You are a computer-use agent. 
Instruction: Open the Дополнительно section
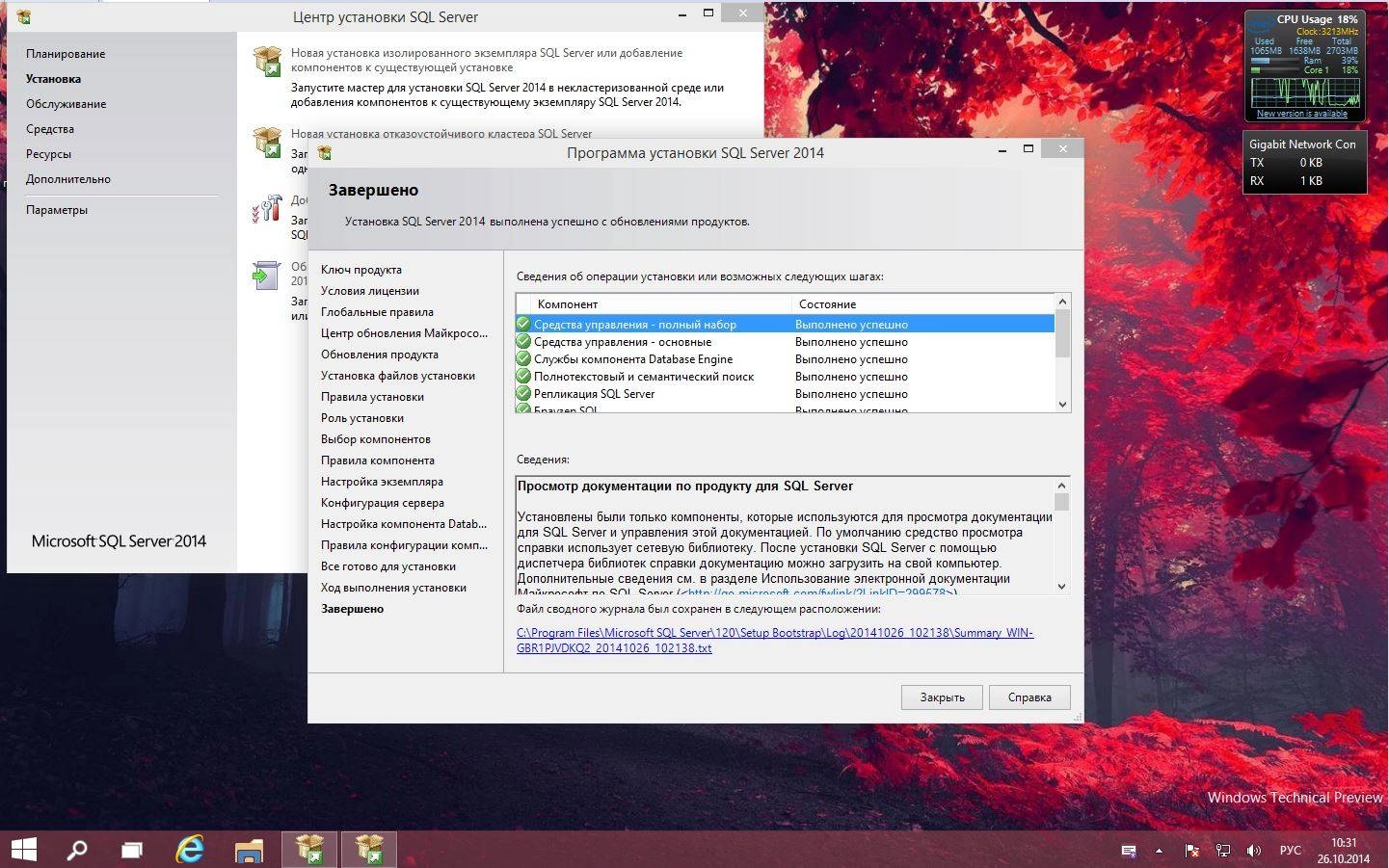click(x=68, y=179)
